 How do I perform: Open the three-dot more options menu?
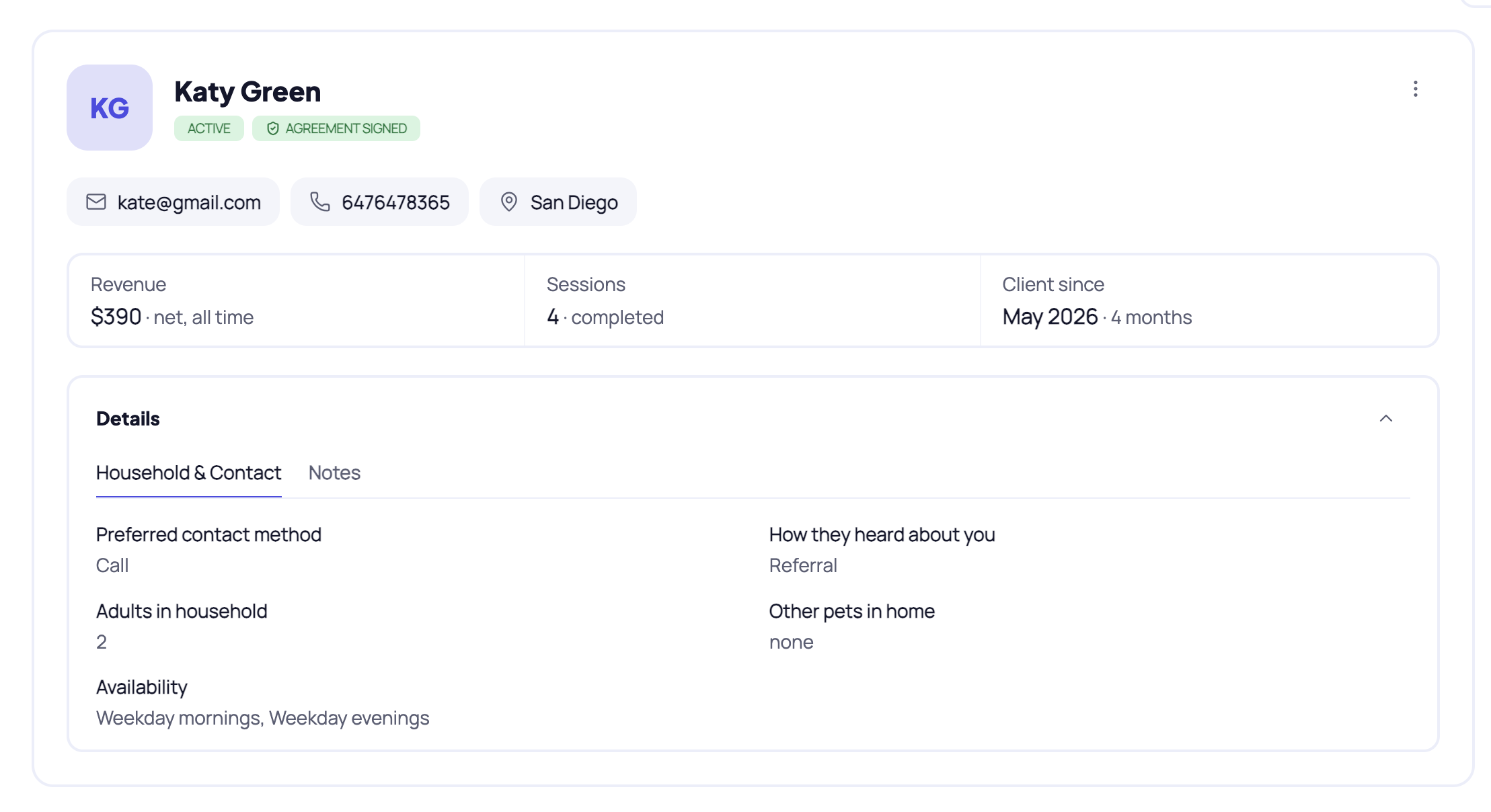point(1415,89)
